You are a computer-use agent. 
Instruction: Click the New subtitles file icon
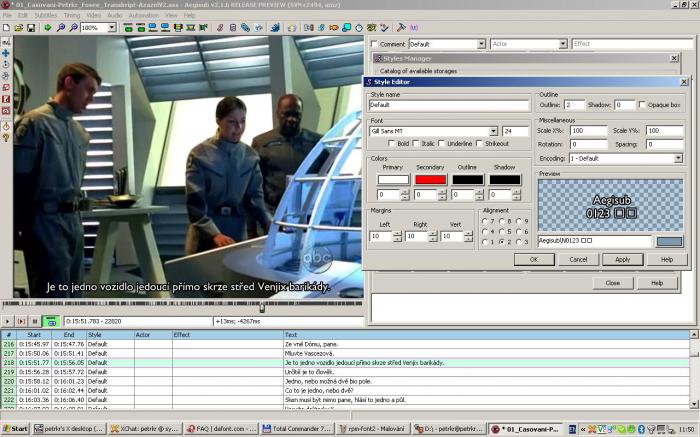click(x=6, y=28)
